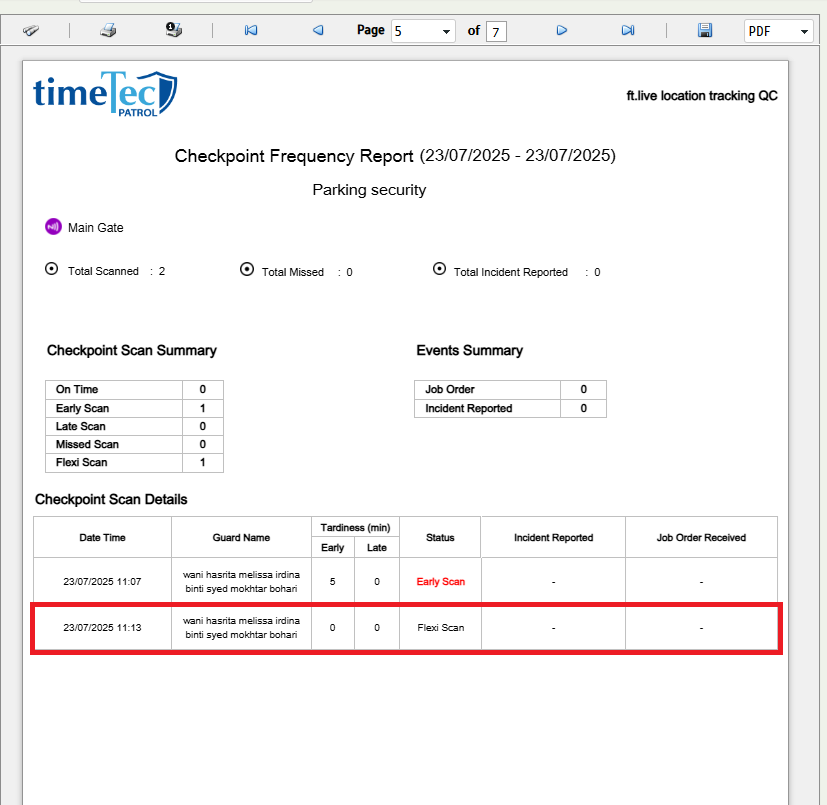Viewport: 827px width, 805px height.
Task: Click the Total Incident Reported bullet marker
Action: 439,269
